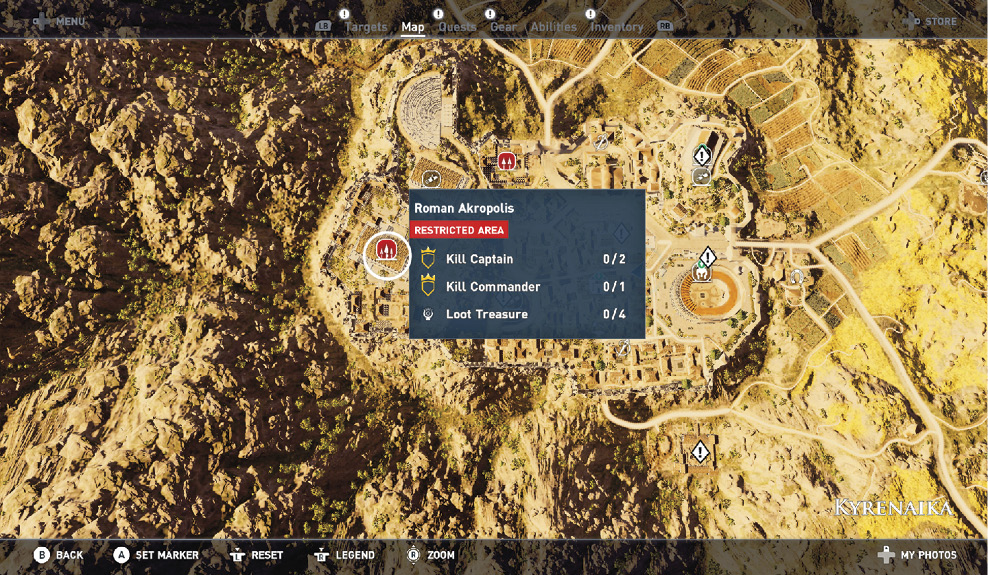Click the round bow-shaped icon below the tooltip
Image resolution: width=988 pixels, height=575 pixels.
[623, 348]
